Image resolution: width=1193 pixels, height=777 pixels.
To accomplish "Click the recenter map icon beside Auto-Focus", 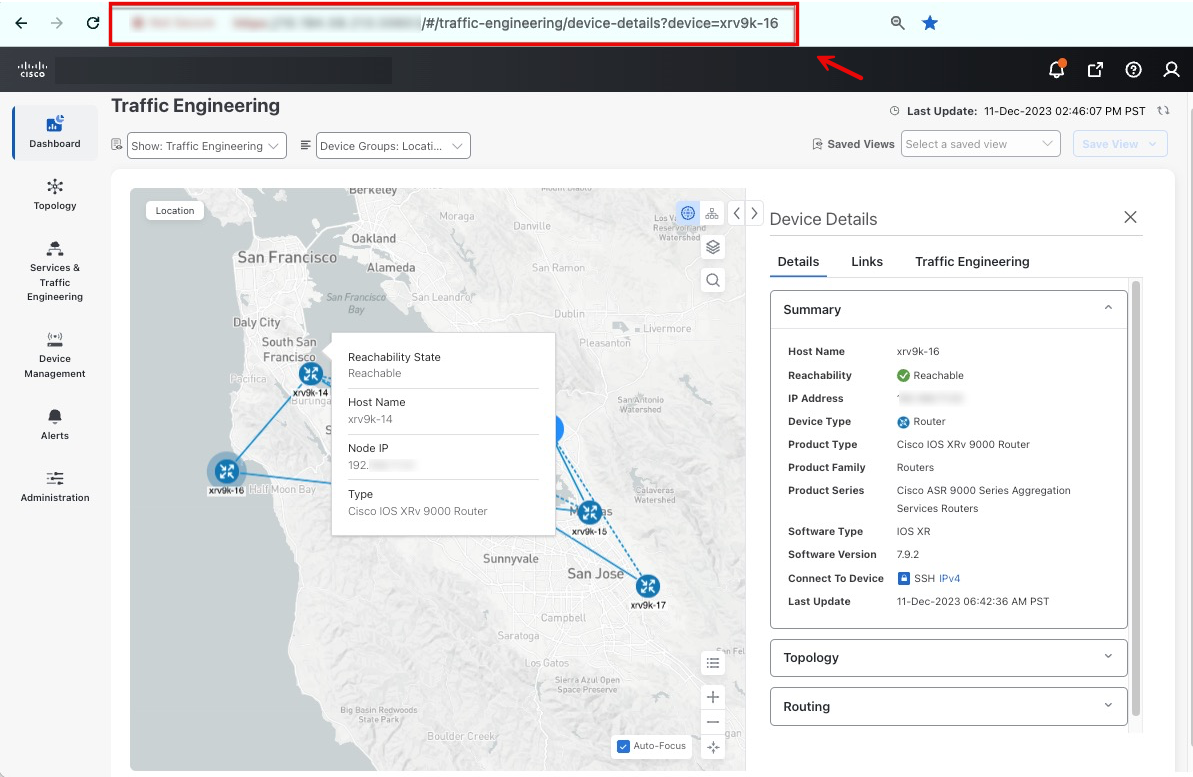I will [712, 747].
